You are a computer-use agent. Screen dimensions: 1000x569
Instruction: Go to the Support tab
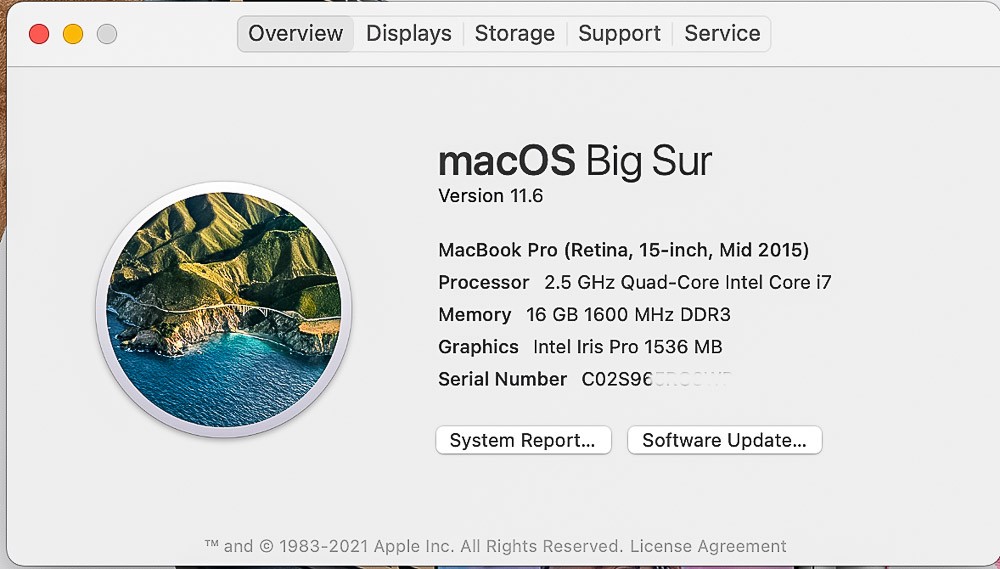[619, 34]
